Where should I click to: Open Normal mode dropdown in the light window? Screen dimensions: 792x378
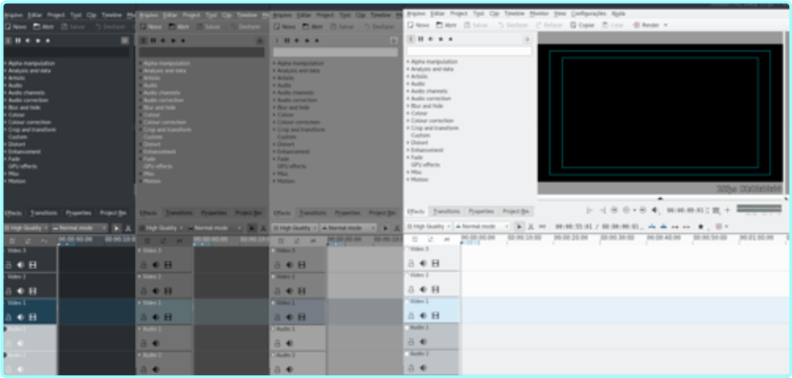click(482, 226)
